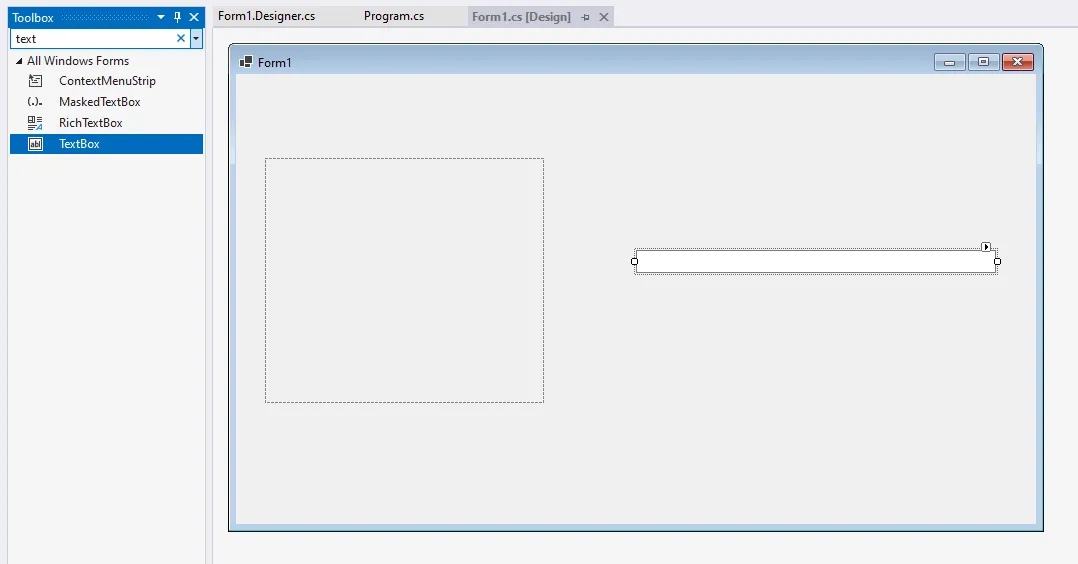Pick the RichTextBox control icon

click(x=35, y=123)
